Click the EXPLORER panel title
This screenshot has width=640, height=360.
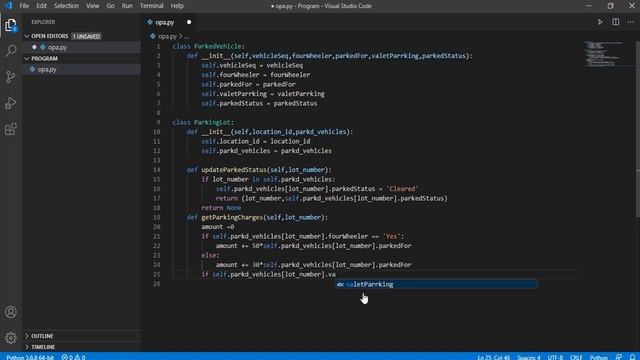(43, 22)
